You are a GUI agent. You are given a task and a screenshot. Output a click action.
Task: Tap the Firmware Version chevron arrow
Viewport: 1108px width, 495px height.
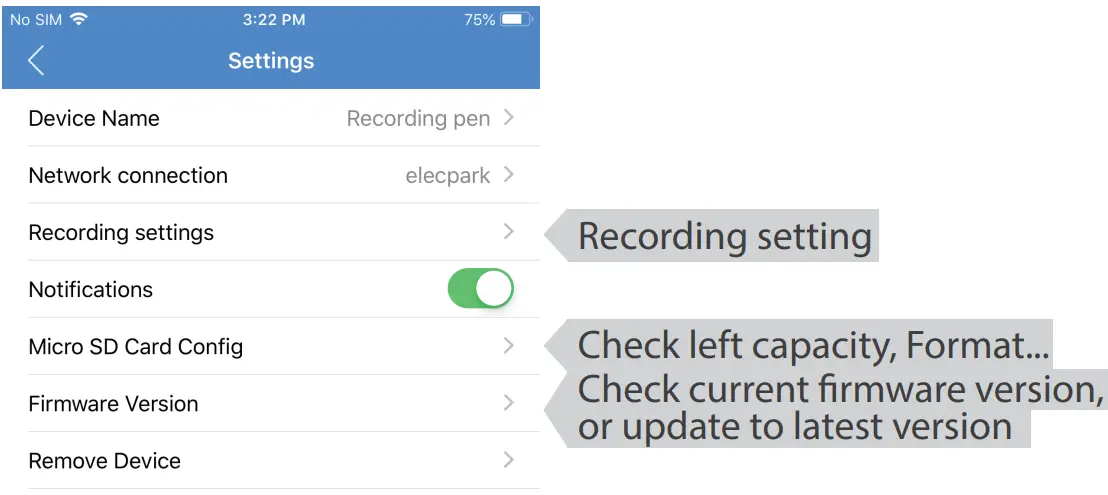(x=509, y=403)
